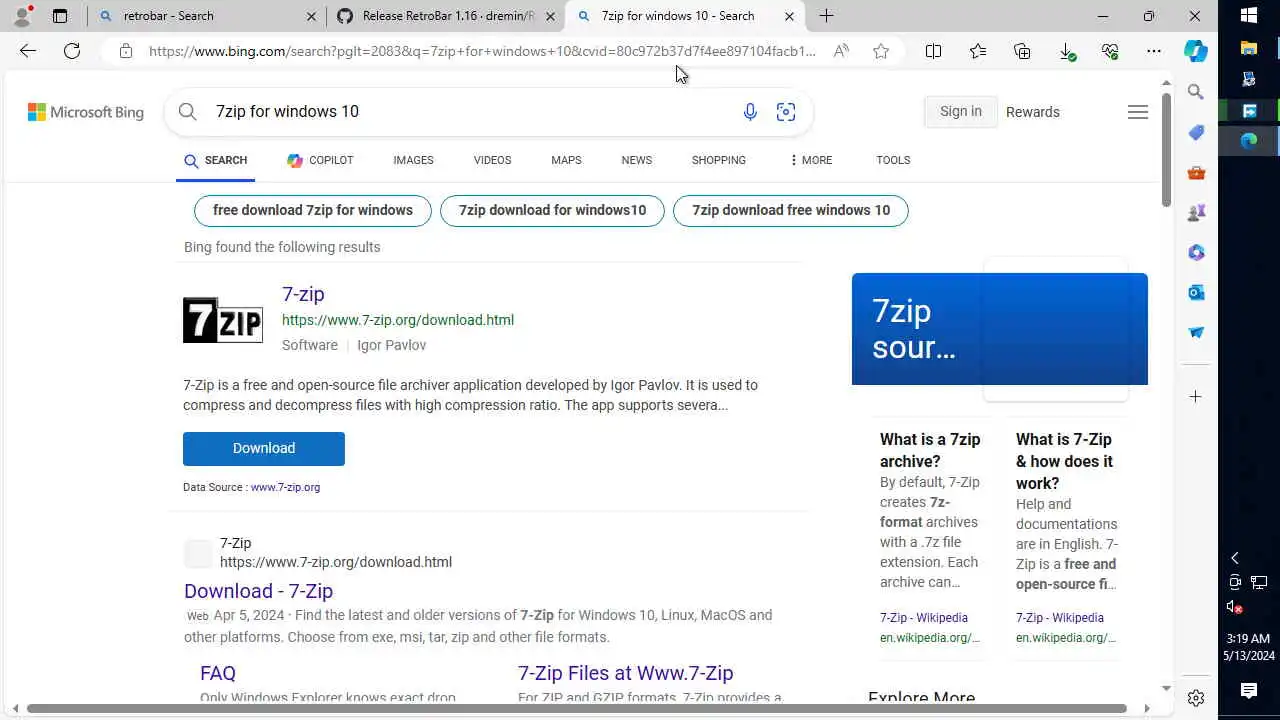1280x720 pixels.
Task: Open Edge Settings and more ellipsis
Action: [1154, 51]
